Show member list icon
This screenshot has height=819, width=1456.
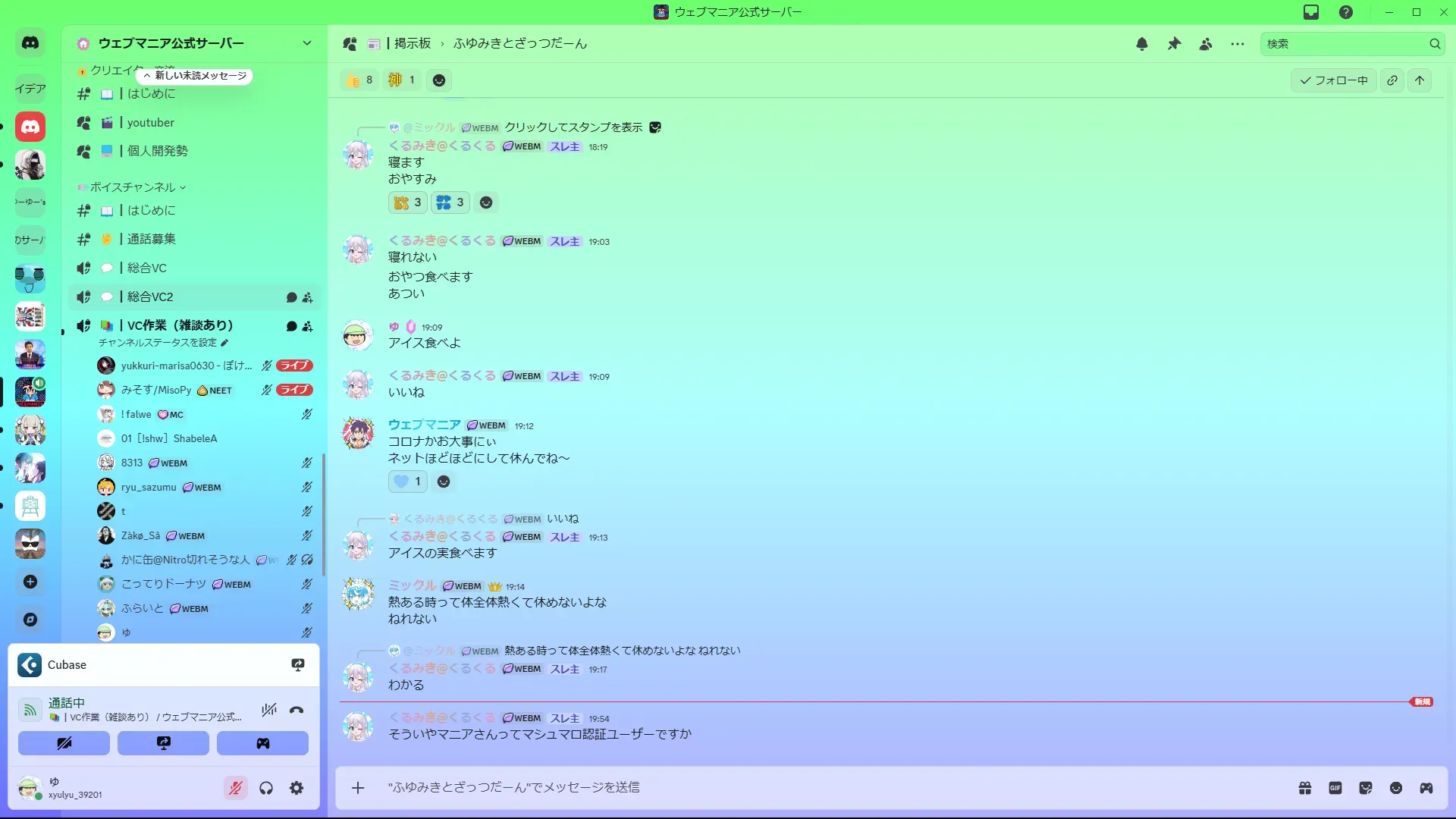click(x=1206, y=44)
